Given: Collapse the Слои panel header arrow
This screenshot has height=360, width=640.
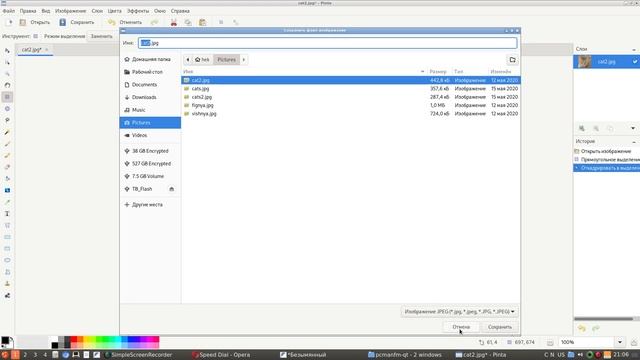Looking at the screenshot, I should coord(634,49).
